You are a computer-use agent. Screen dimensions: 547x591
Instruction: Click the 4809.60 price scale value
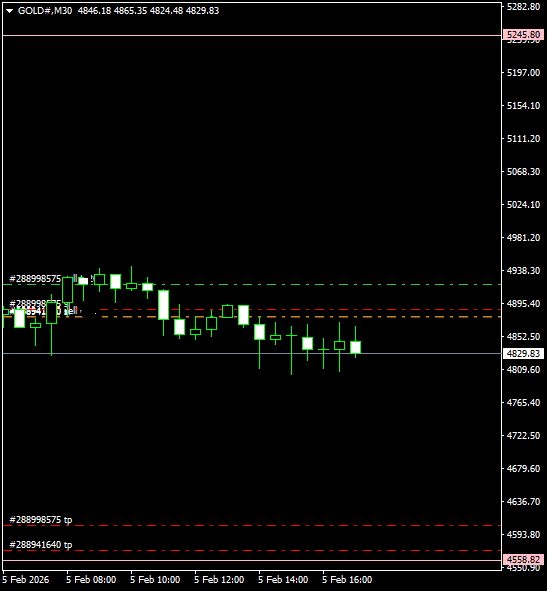pyautogui.click(x=523, y=369)
